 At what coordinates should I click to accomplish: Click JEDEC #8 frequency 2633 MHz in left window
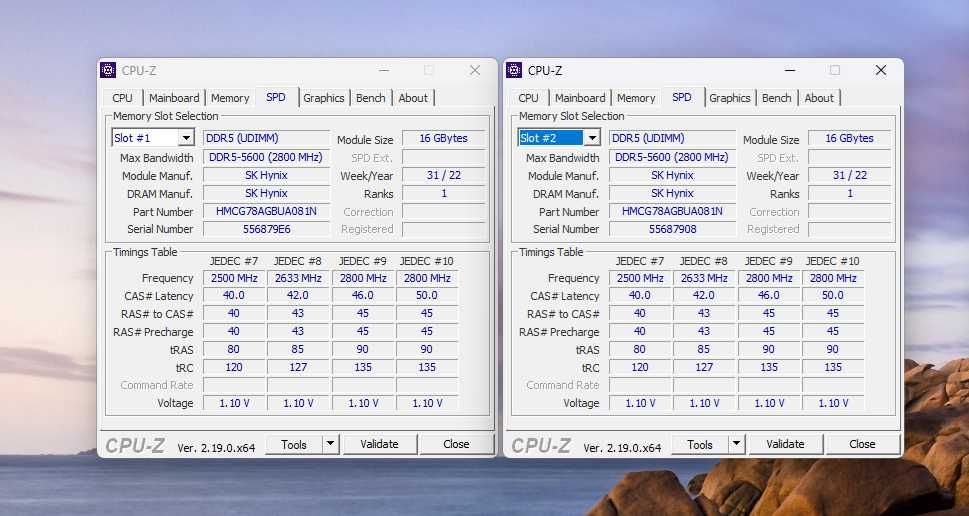click(x=298, y=278)
